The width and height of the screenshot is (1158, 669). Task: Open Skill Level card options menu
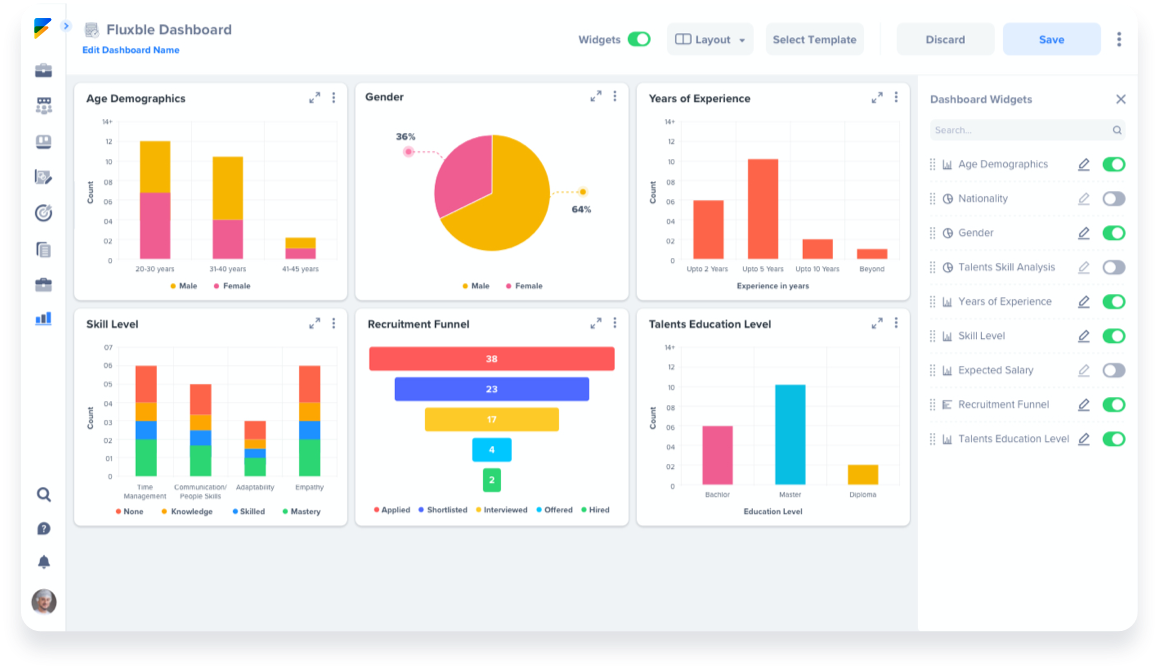click(x=334, y=323)
